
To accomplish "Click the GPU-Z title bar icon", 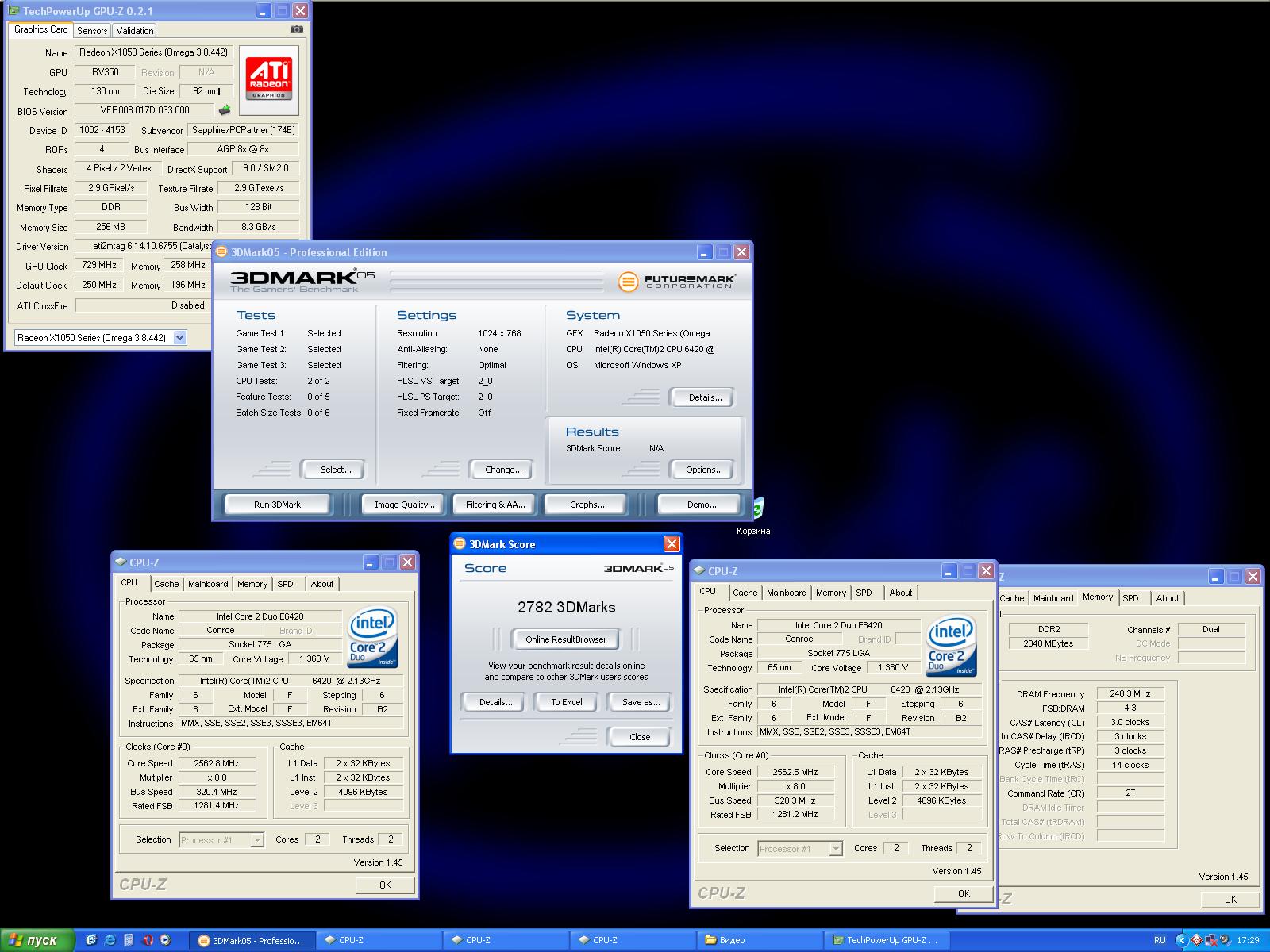I will [x=14, y=11].
